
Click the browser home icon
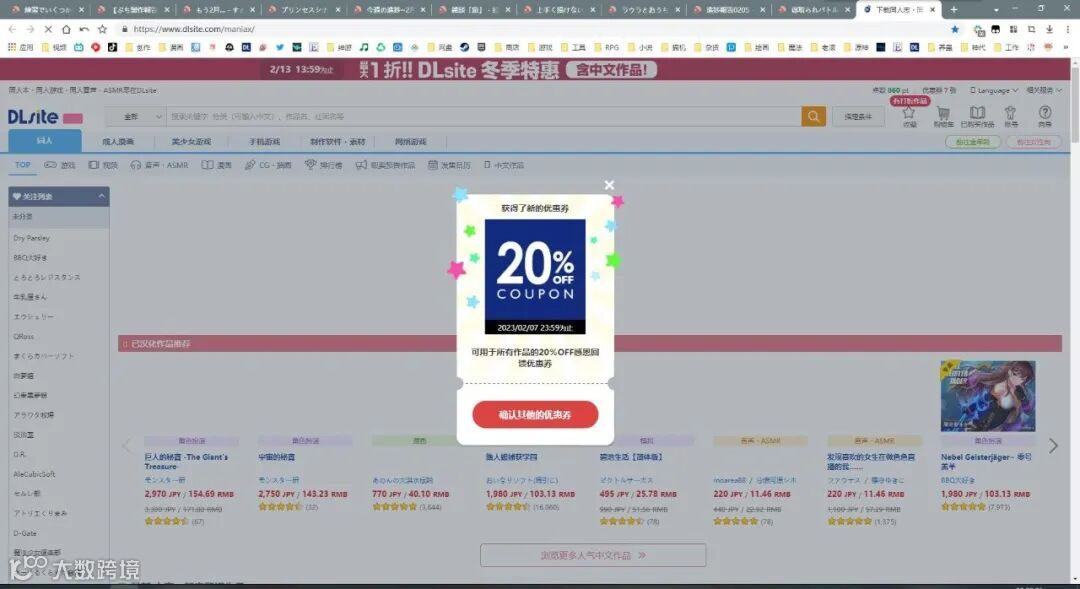[x=66, y=30]
